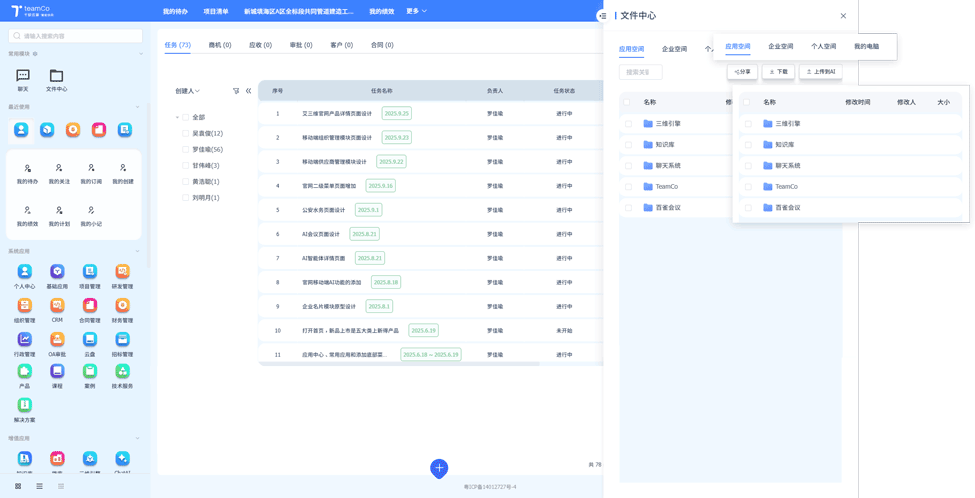Screen dimensions: 975x498
Task: Open the 云盘 cloud drive app
Action: click(x=89, y=339)
